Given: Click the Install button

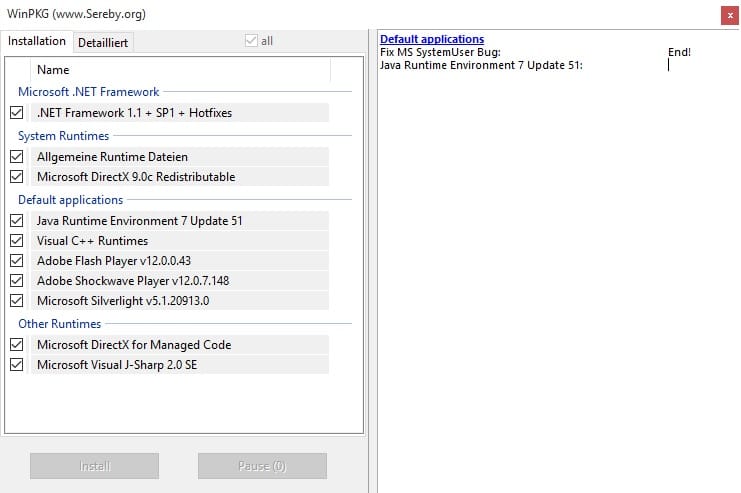Looking at the screenshot, I should coord(95,466).
